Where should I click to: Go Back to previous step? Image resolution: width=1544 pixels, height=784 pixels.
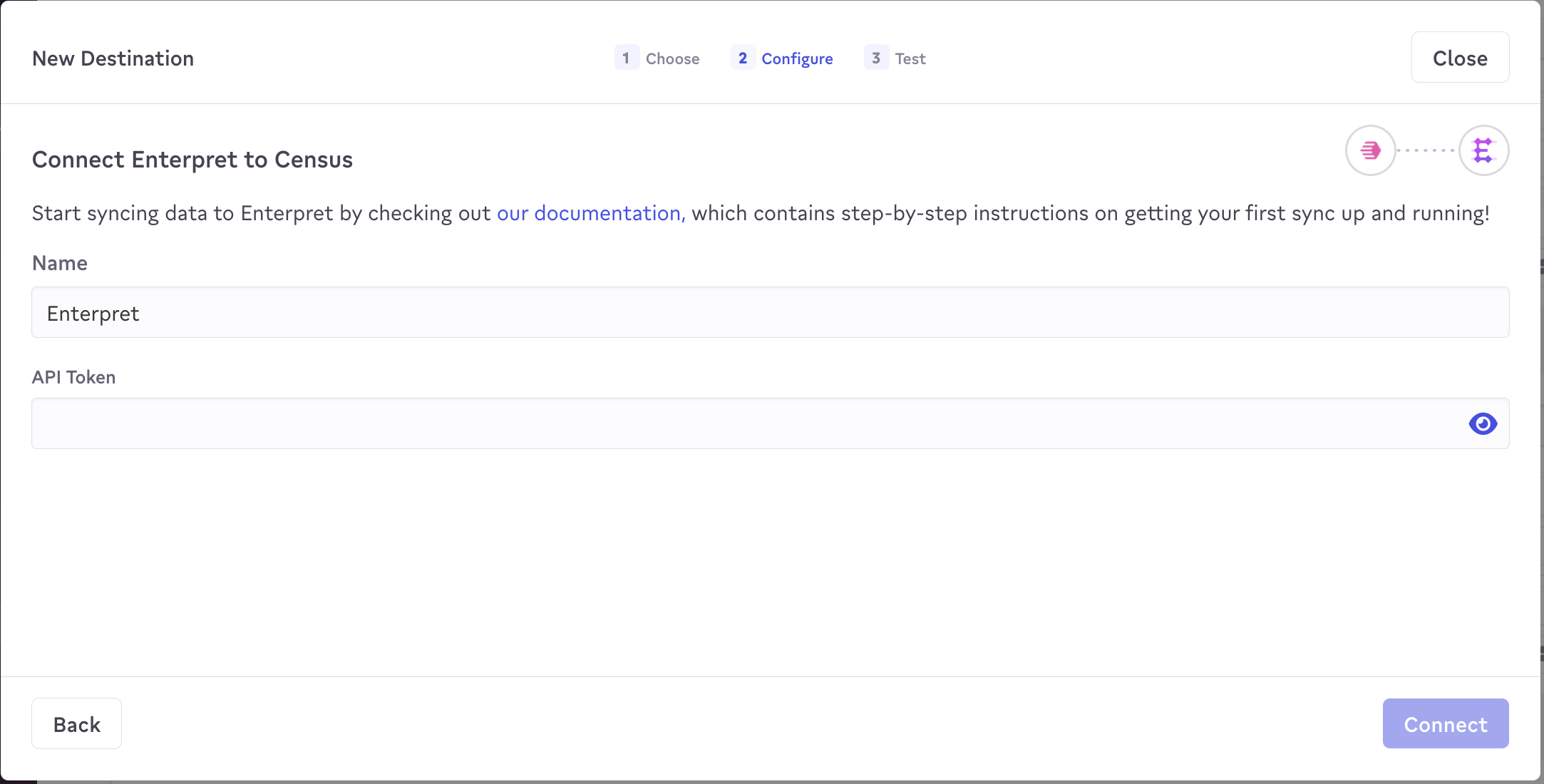click(76, 723)
